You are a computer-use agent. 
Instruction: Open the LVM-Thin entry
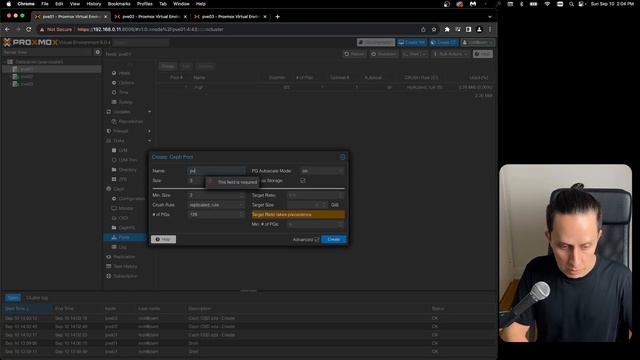(128, 160)
